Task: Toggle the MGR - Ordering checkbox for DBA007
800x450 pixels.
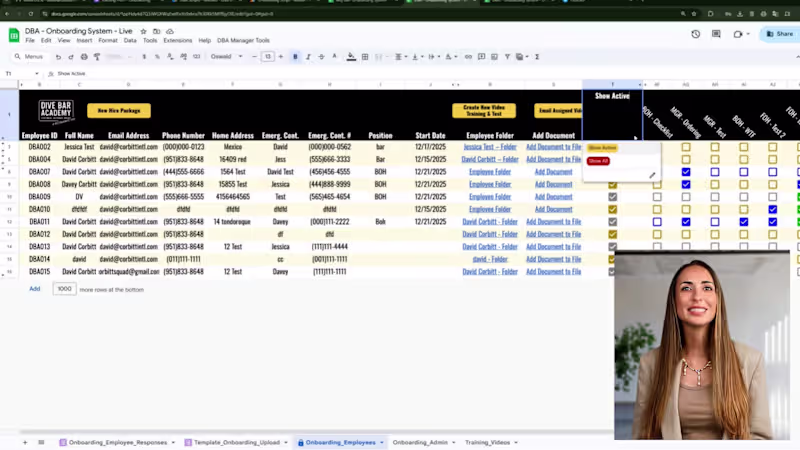Action: (x=686, y=172)
